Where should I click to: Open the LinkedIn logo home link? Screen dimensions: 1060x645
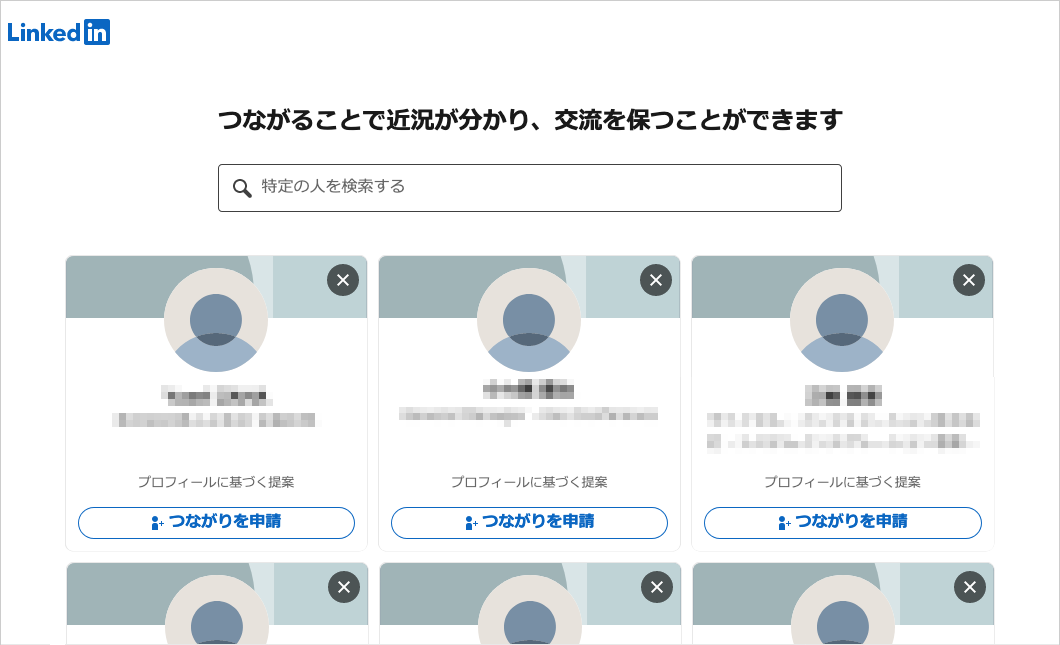pos(59,32)
